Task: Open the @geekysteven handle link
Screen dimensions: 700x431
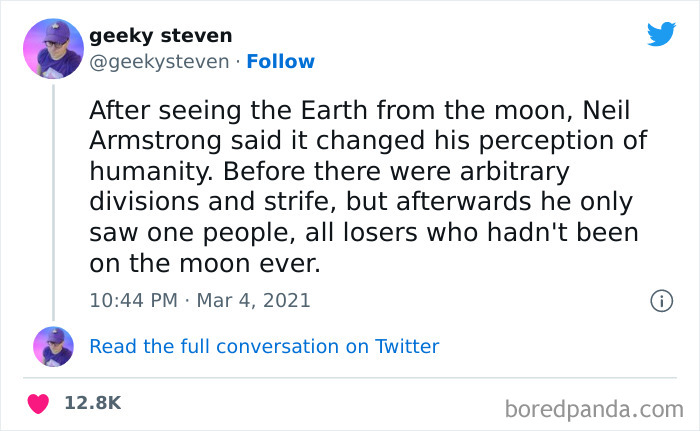Action: 159,62
